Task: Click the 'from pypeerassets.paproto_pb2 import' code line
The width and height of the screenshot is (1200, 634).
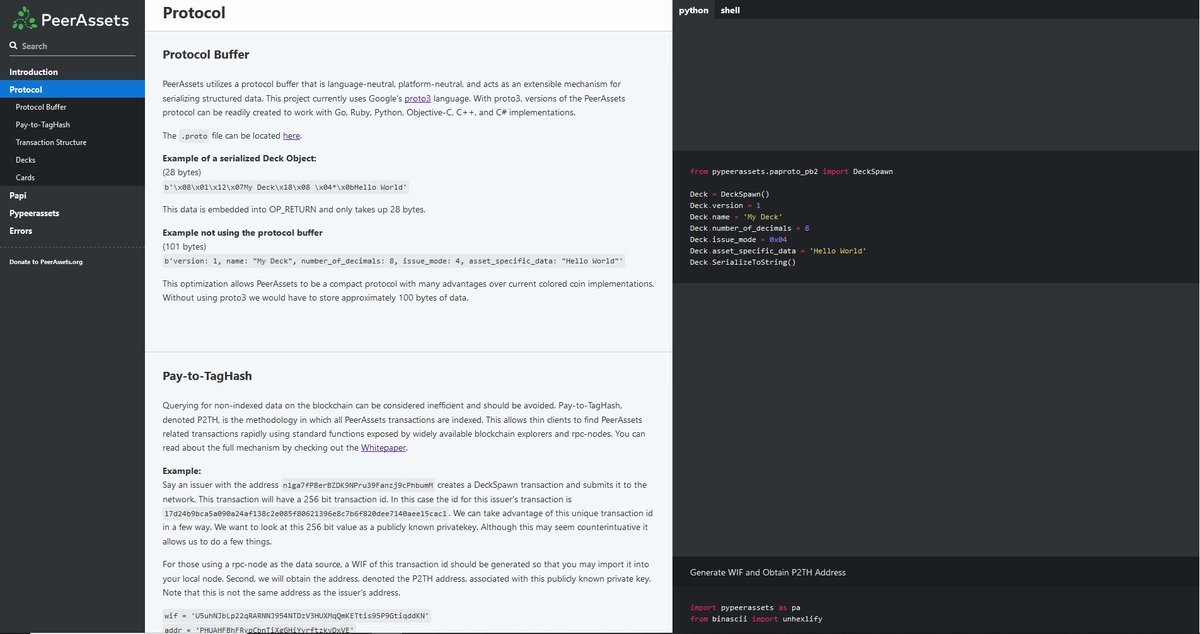Action: (791, 172)
